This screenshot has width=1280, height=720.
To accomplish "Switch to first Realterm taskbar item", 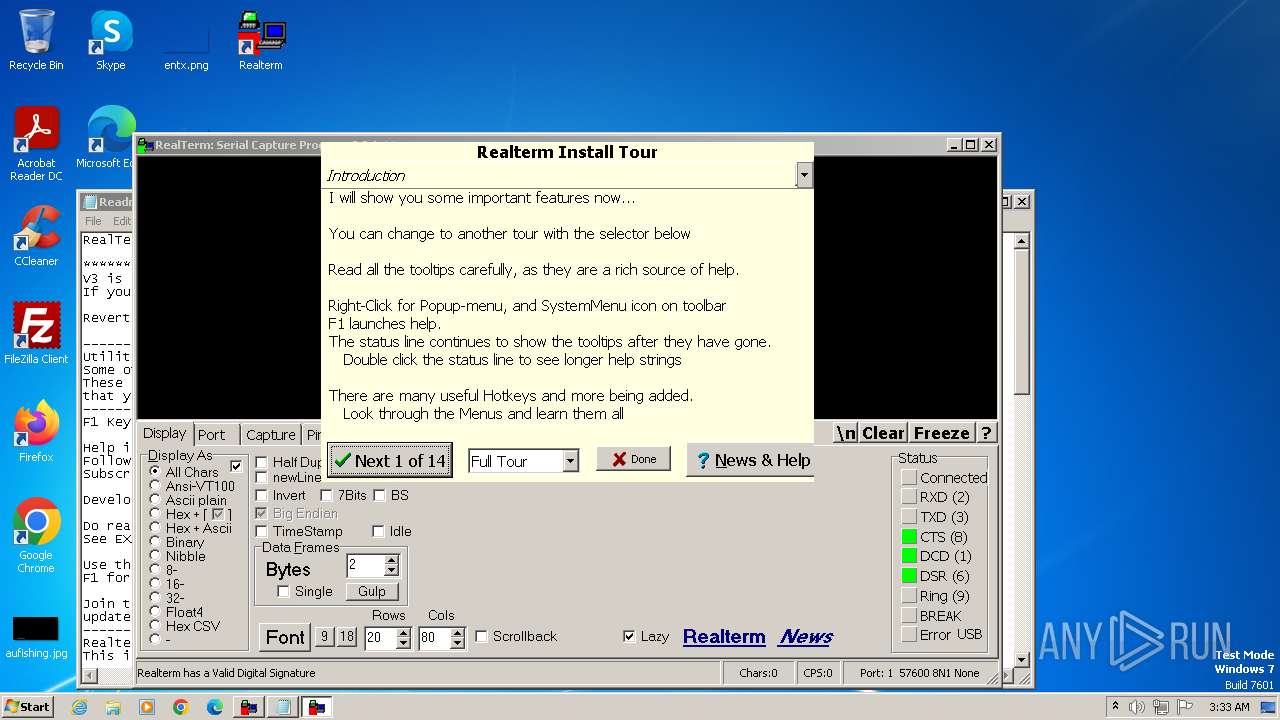I will [x=249, y=707].
